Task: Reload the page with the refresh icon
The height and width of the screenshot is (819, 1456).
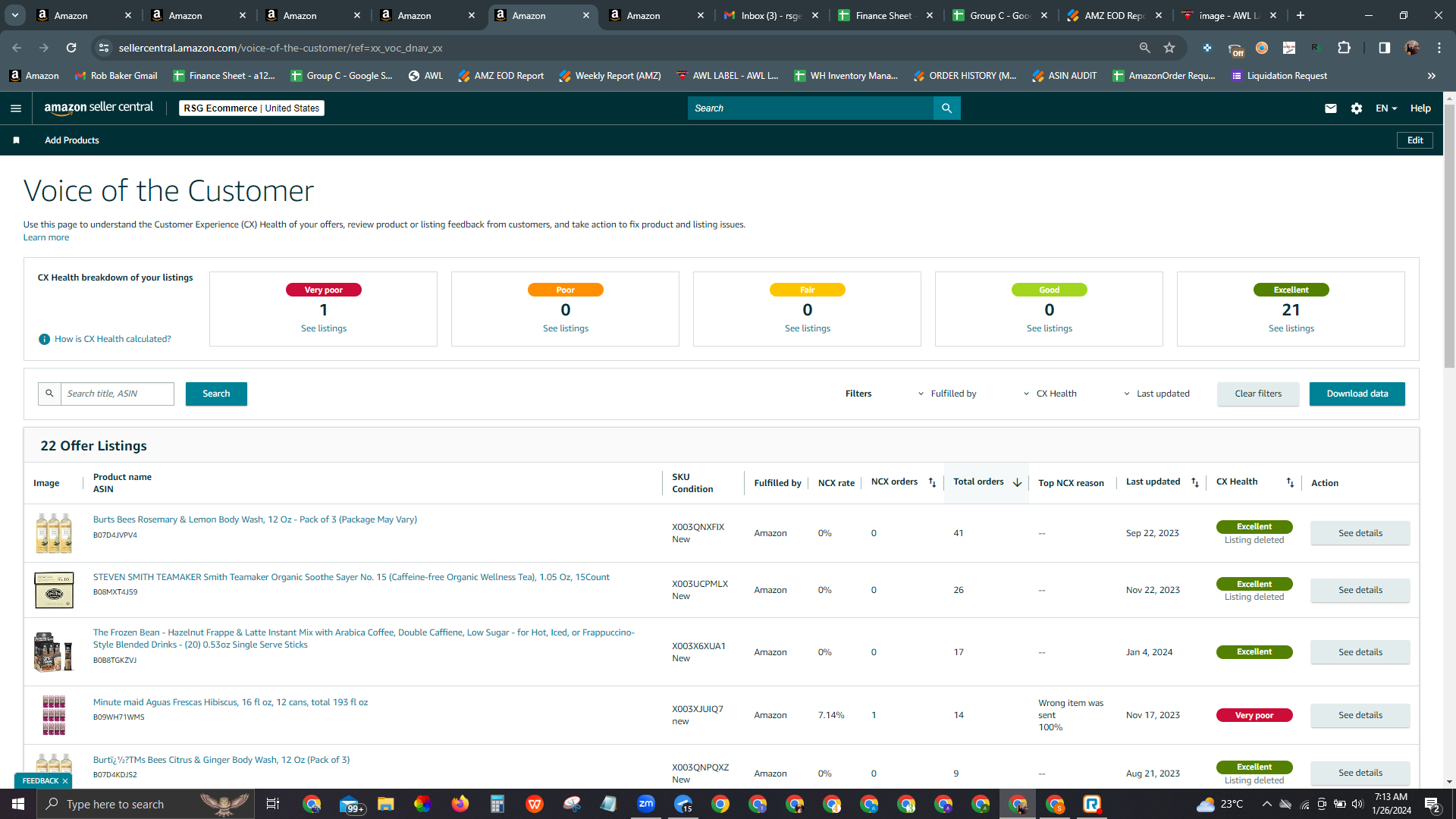Action: point(71,48)
